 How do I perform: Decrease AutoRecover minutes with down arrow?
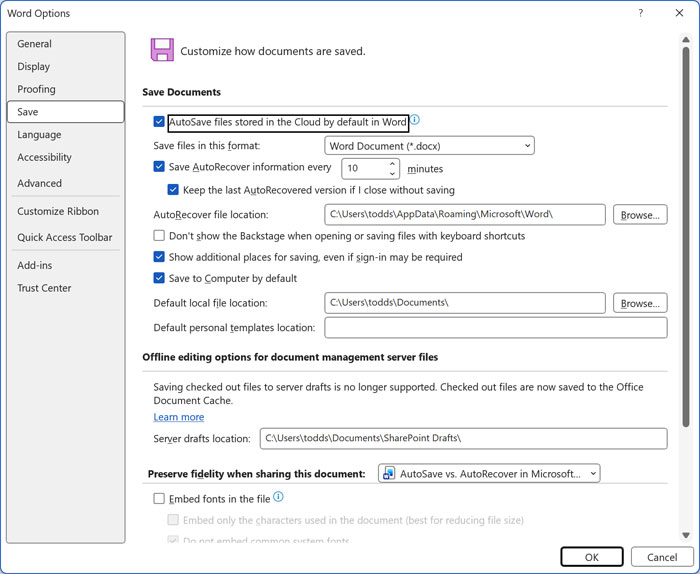click(392, 174)
